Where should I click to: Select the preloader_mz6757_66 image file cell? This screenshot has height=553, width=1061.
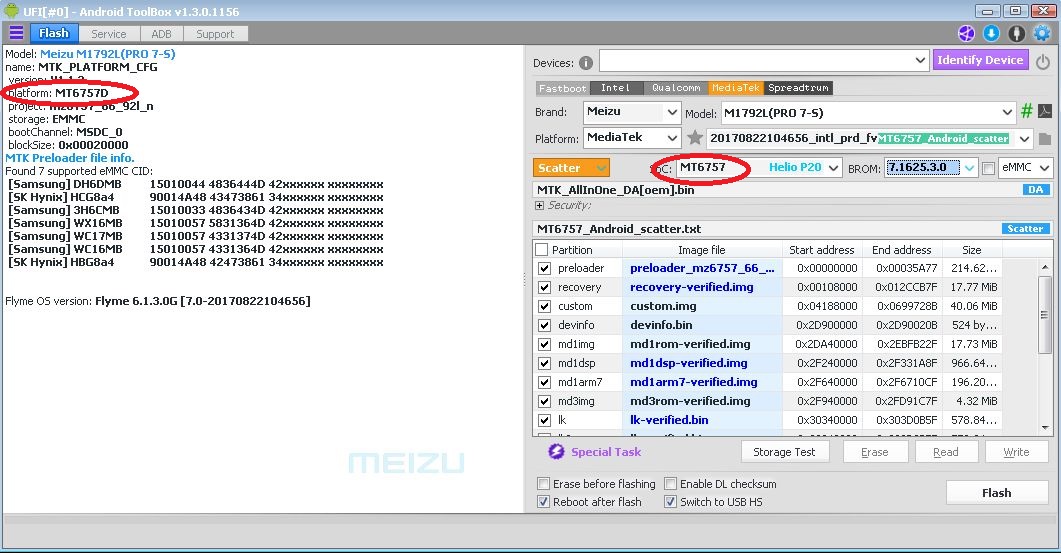pyautogui.click(x=702, y=268)
